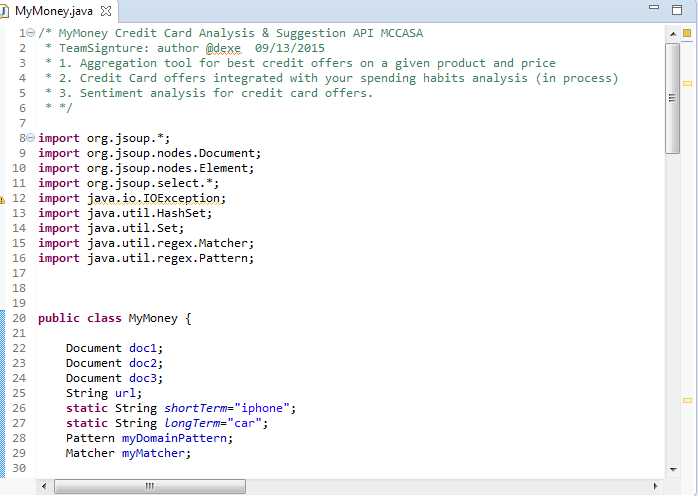Click line number 26 in the gutter
Image resolution: width=698 pixels, height=496 pixels.
[x=19, y=408]
